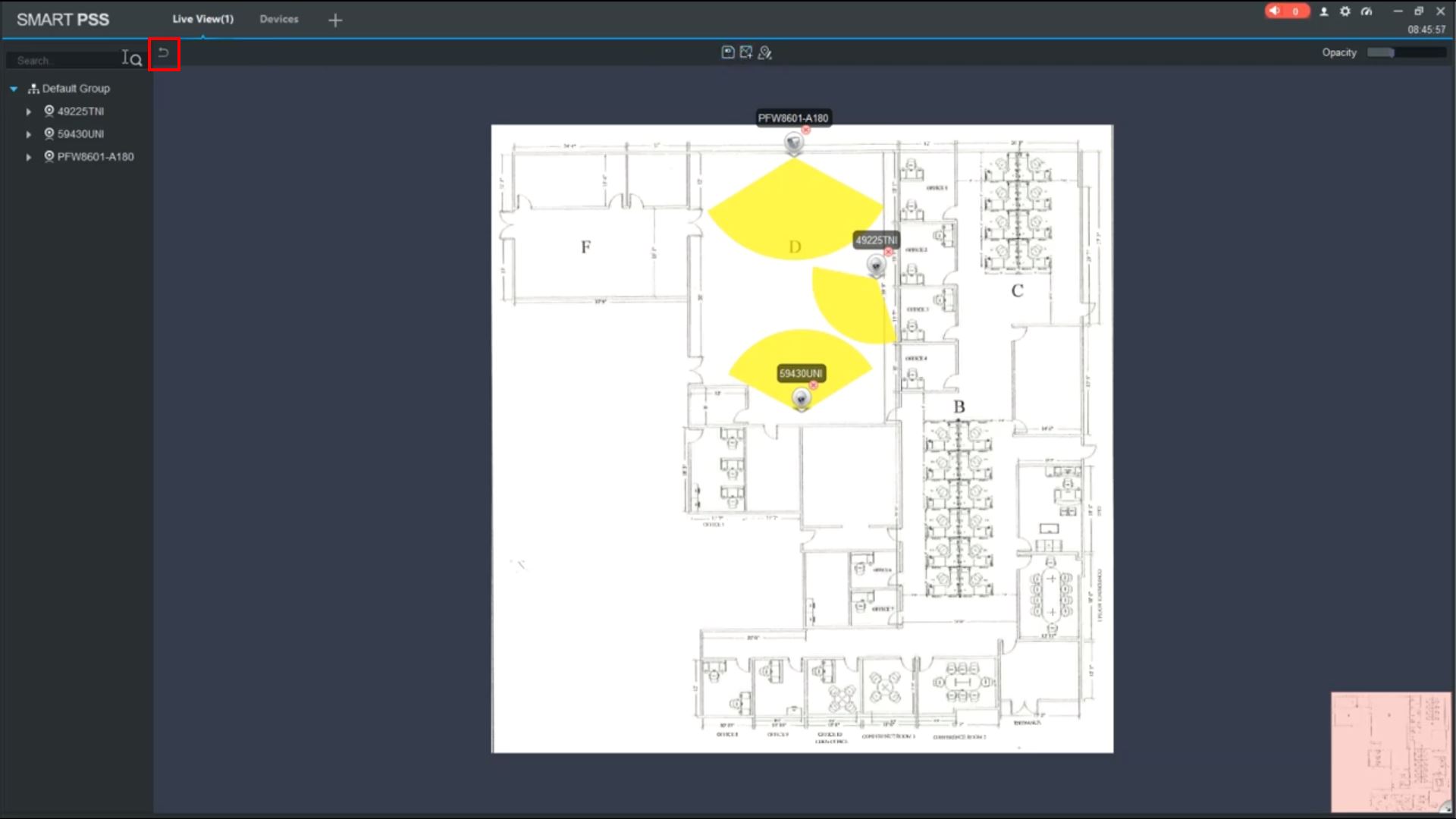This screenshot has width=1456, height=819.
Task: Click the edit map marker icon
Action: click(x=764, y=52)
